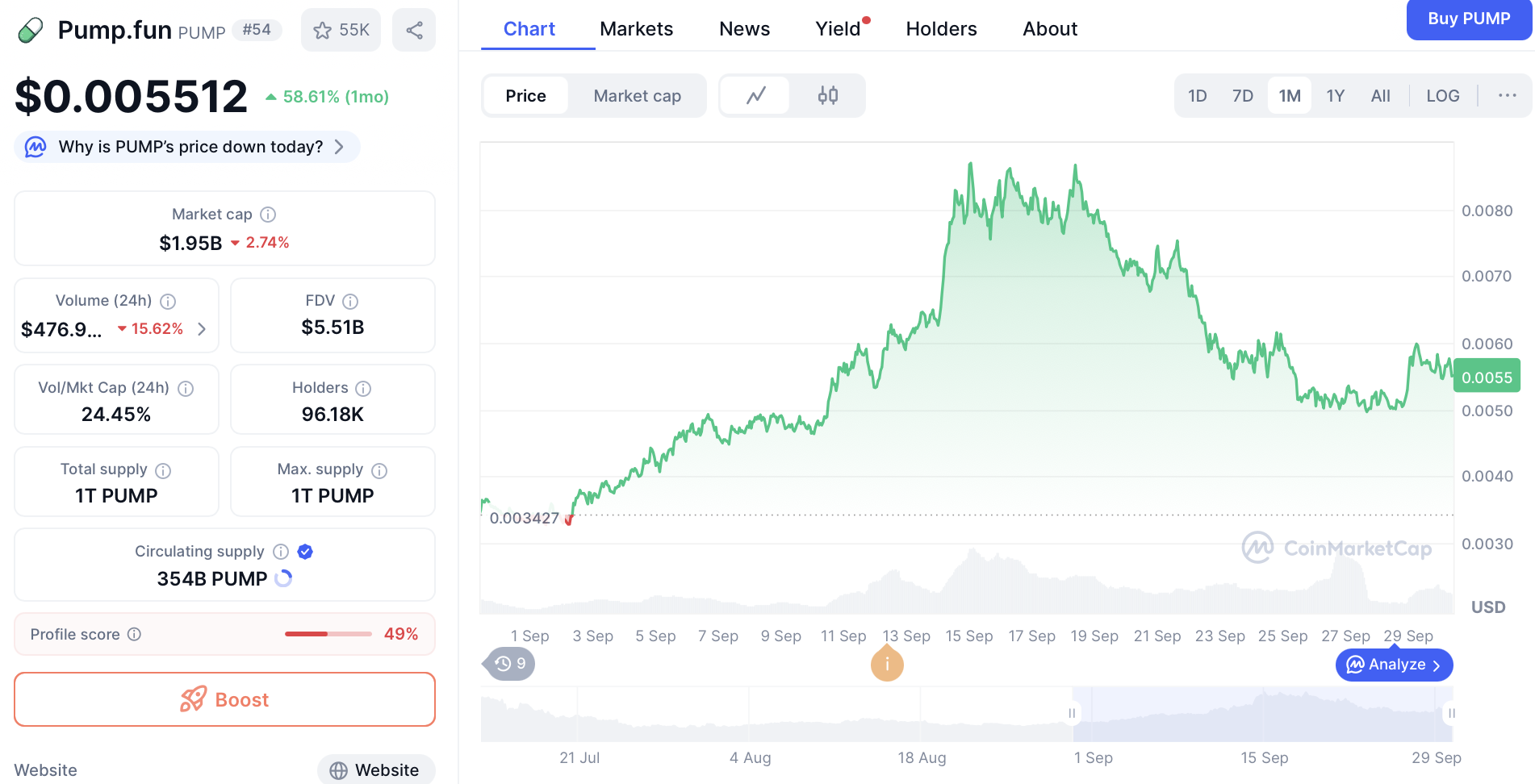Click the AI icon beside 'Why is PUMP's price down'
The width and height of the screenshot is (1535, 784).
(36, 147)
